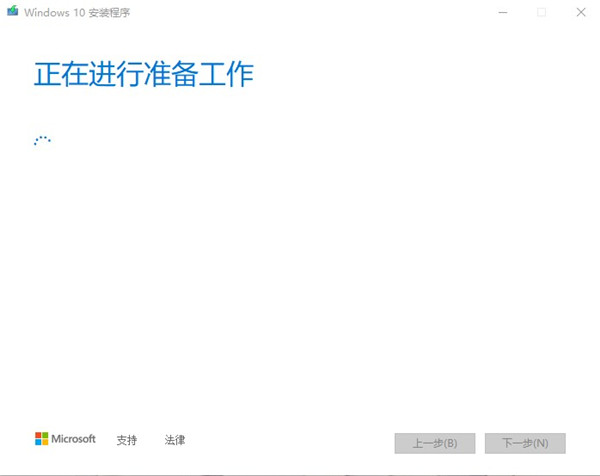Screen dimensions: 600x476
Task: Click the spinning loading dots indicator
Action: (x=42, y=140)
